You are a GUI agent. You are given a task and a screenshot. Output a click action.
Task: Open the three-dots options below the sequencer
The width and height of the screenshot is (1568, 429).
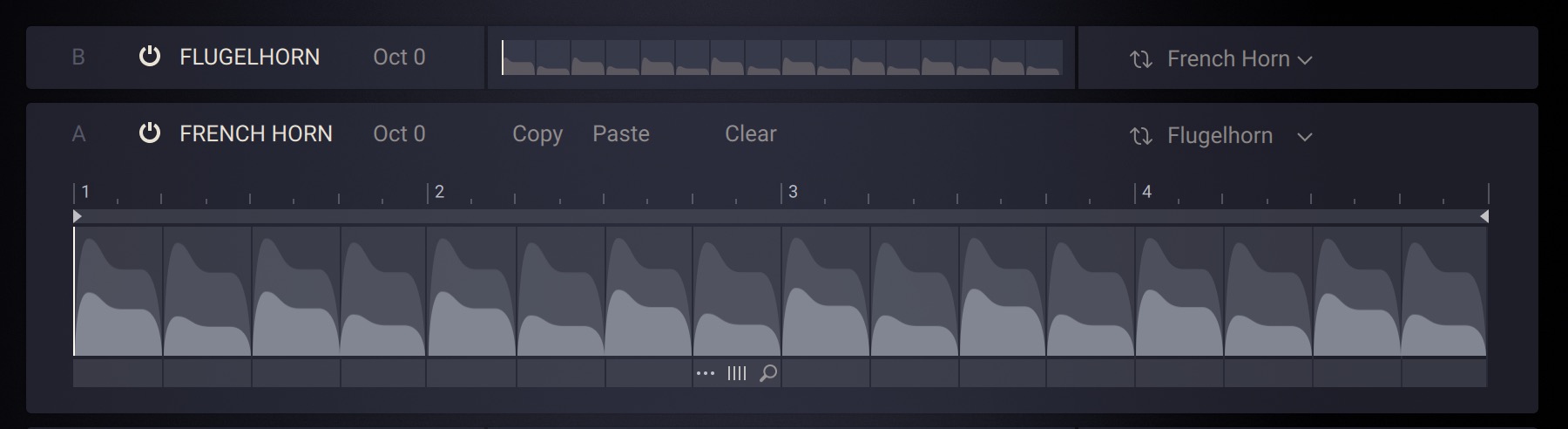[x=706, y=373]
